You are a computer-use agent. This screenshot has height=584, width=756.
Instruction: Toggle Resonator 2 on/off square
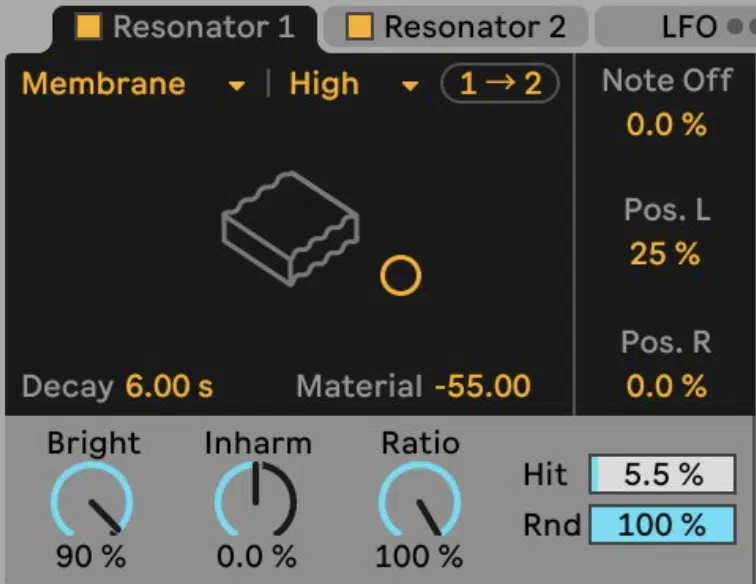pyautogui.click(x=360, y=26)
